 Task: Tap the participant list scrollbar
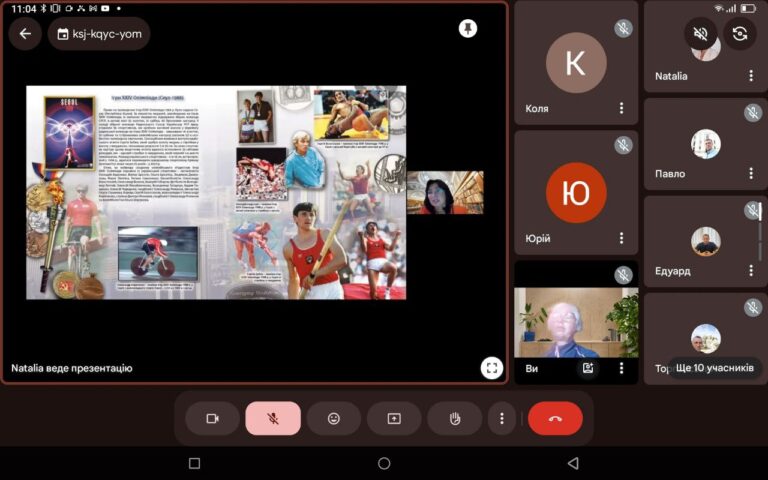coord(760,230)
